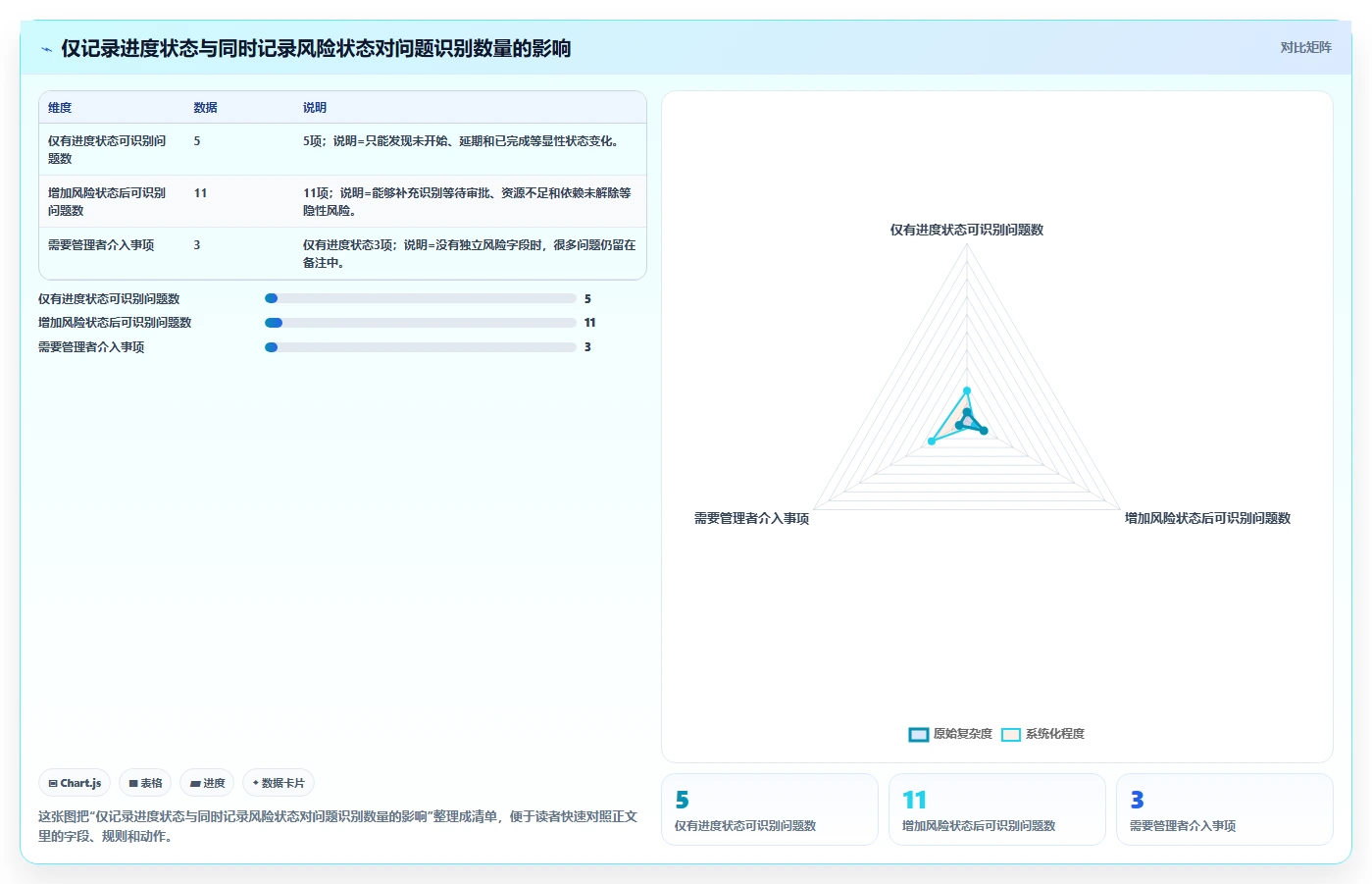The width and height of the screenshot is (1372, 884).
Task: Toggle the 原始复杂度 legend swatch
Action: 919,734
